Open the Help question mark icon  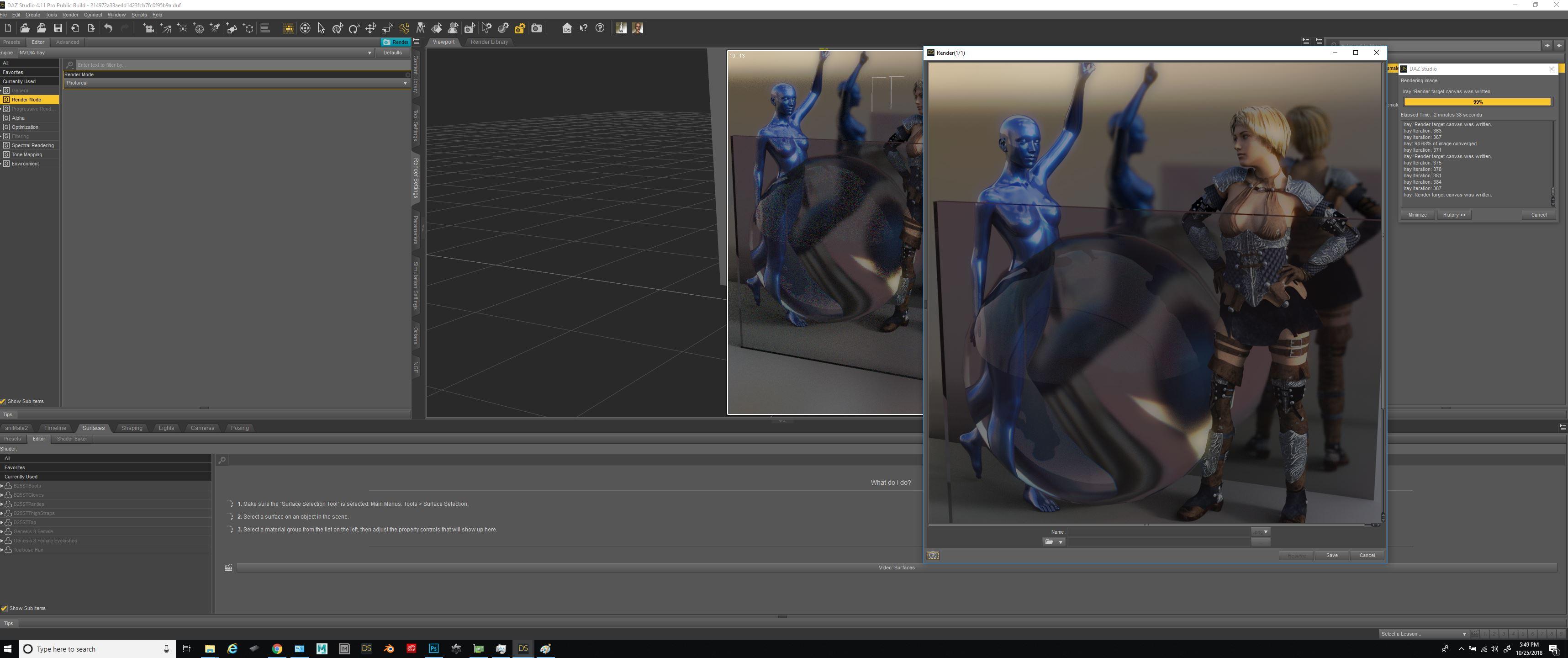pos(600,28)
